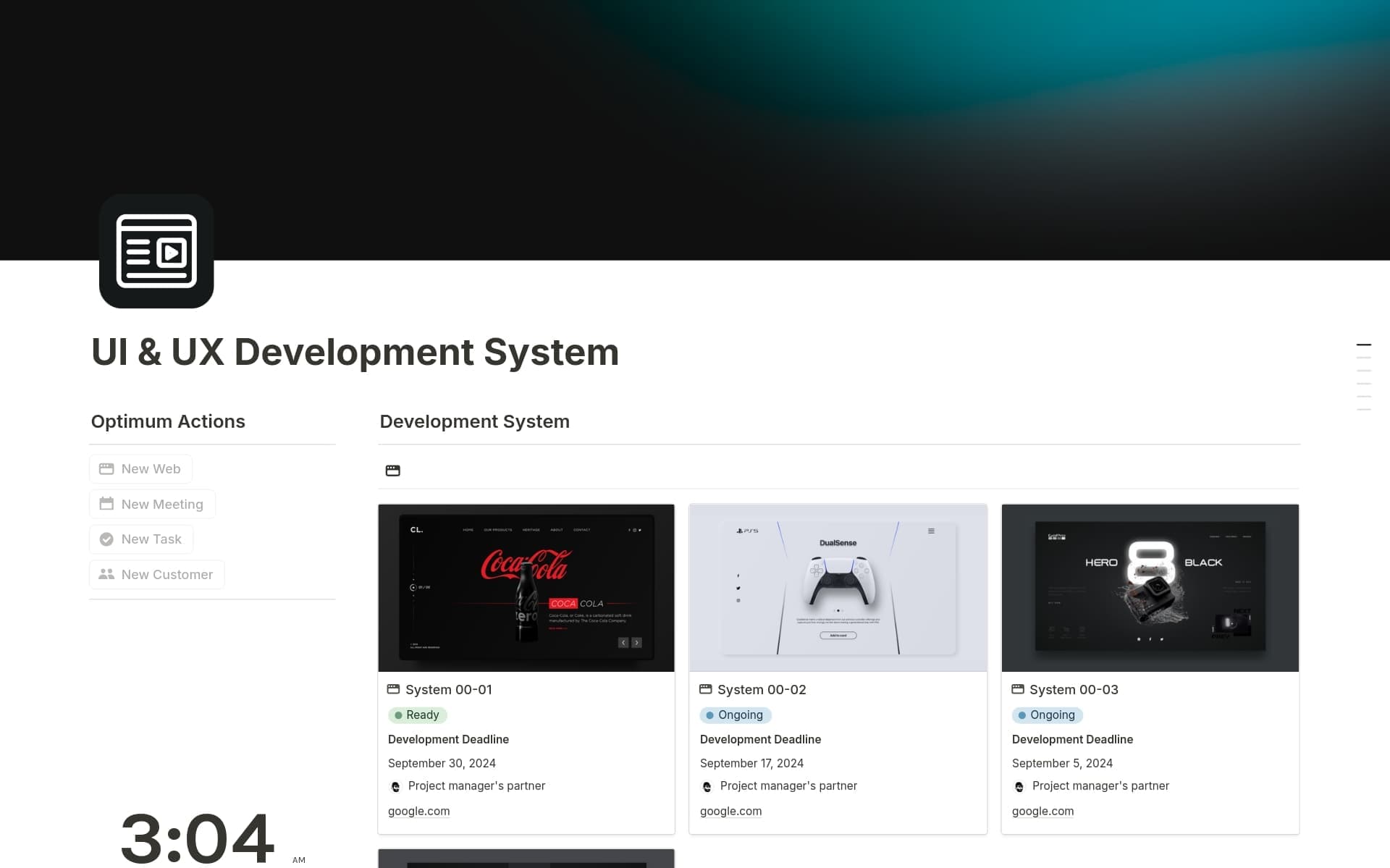Follow google.com link on System 00-02 card

(730, 812)
